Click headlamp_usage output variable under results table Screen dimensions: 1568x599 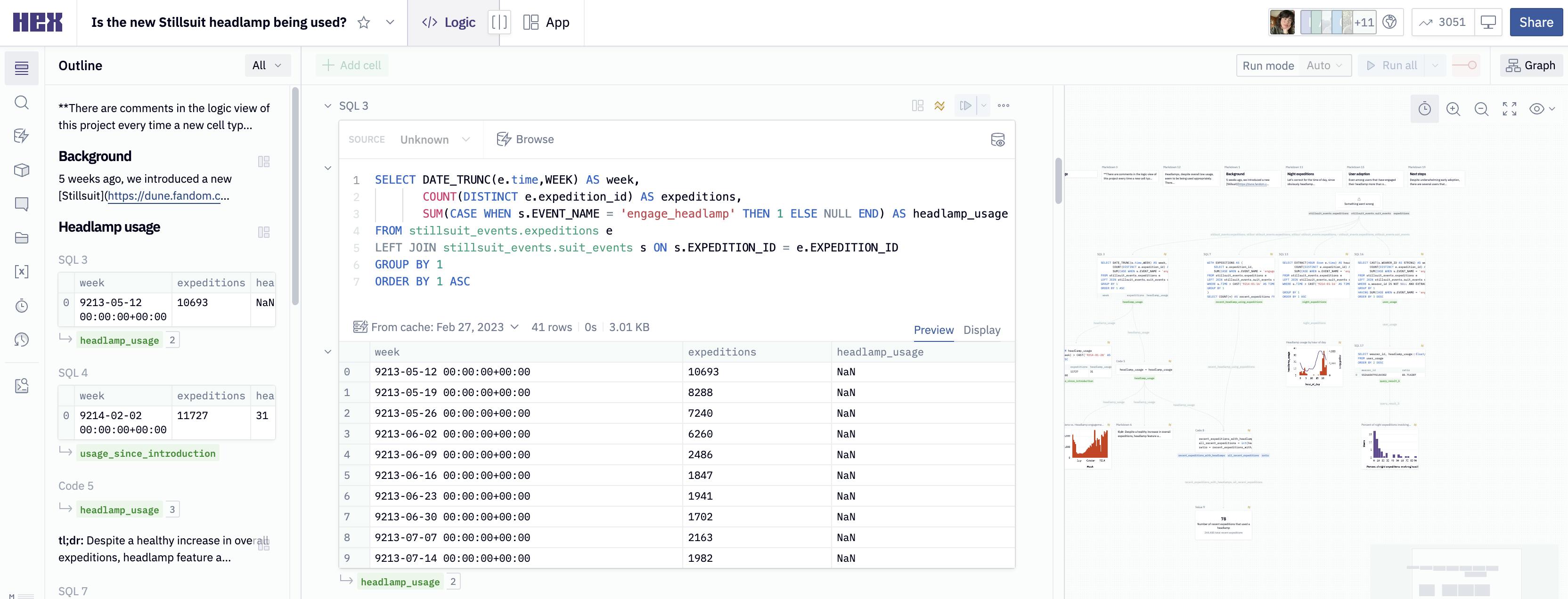pos(400,582)
